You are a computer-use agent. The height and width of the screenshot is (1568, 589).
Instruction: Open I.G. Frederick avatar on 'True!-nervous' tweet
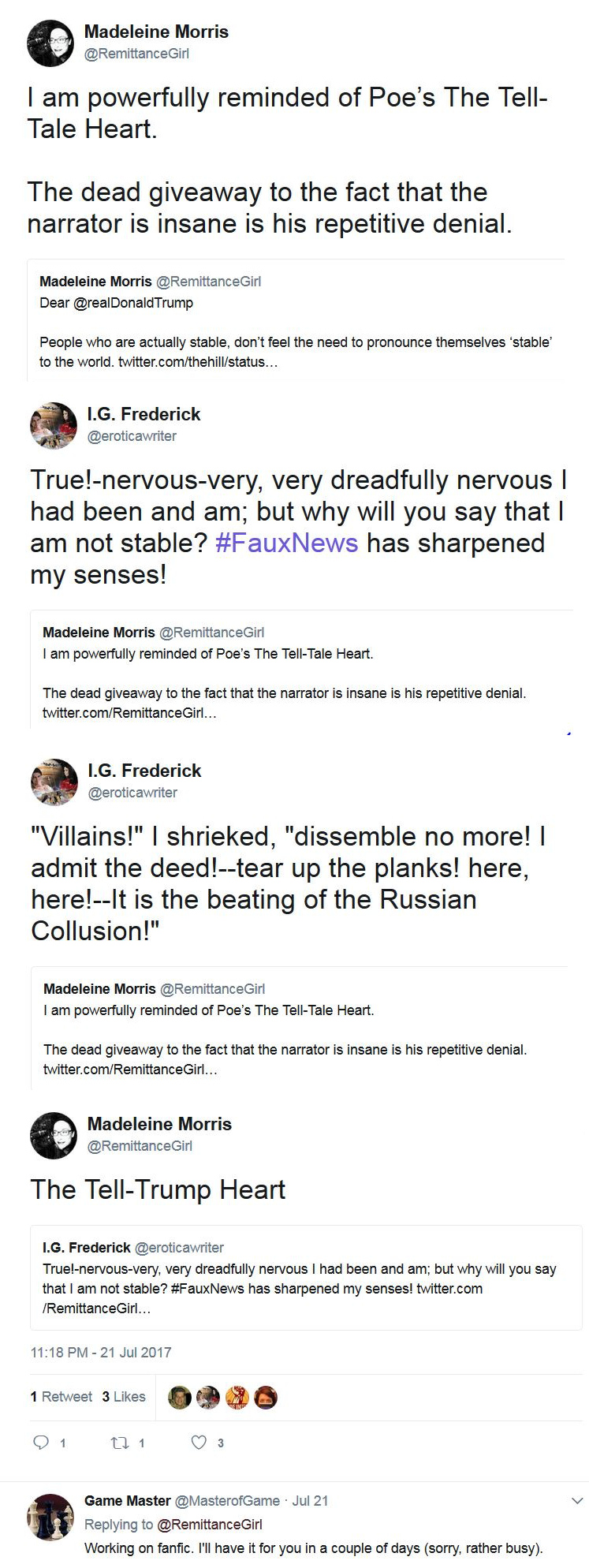[x=54, y=425]
